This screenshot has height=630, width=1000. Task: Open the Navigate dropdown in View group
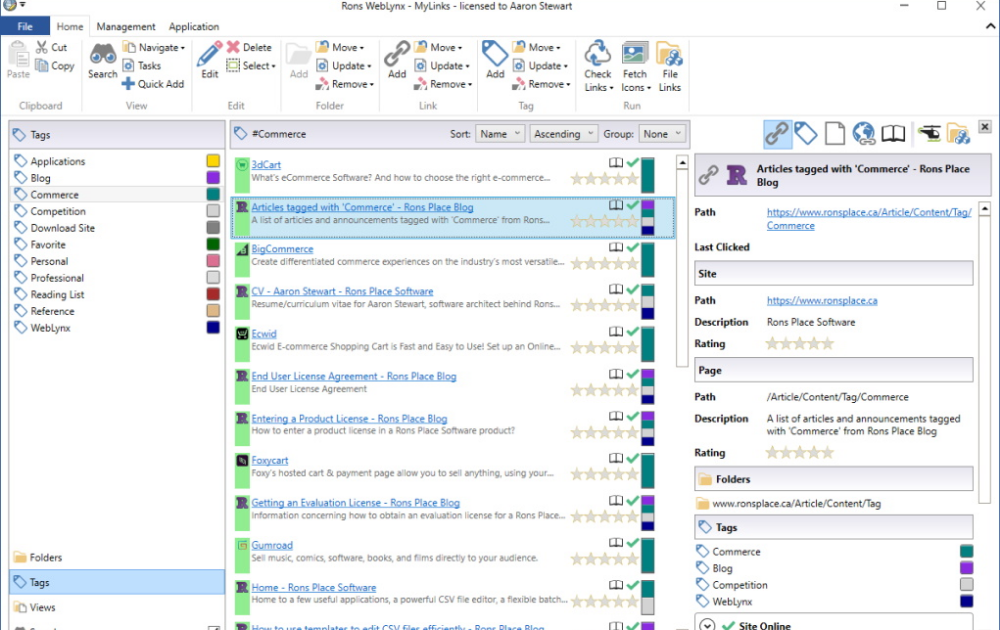(154, 47)
